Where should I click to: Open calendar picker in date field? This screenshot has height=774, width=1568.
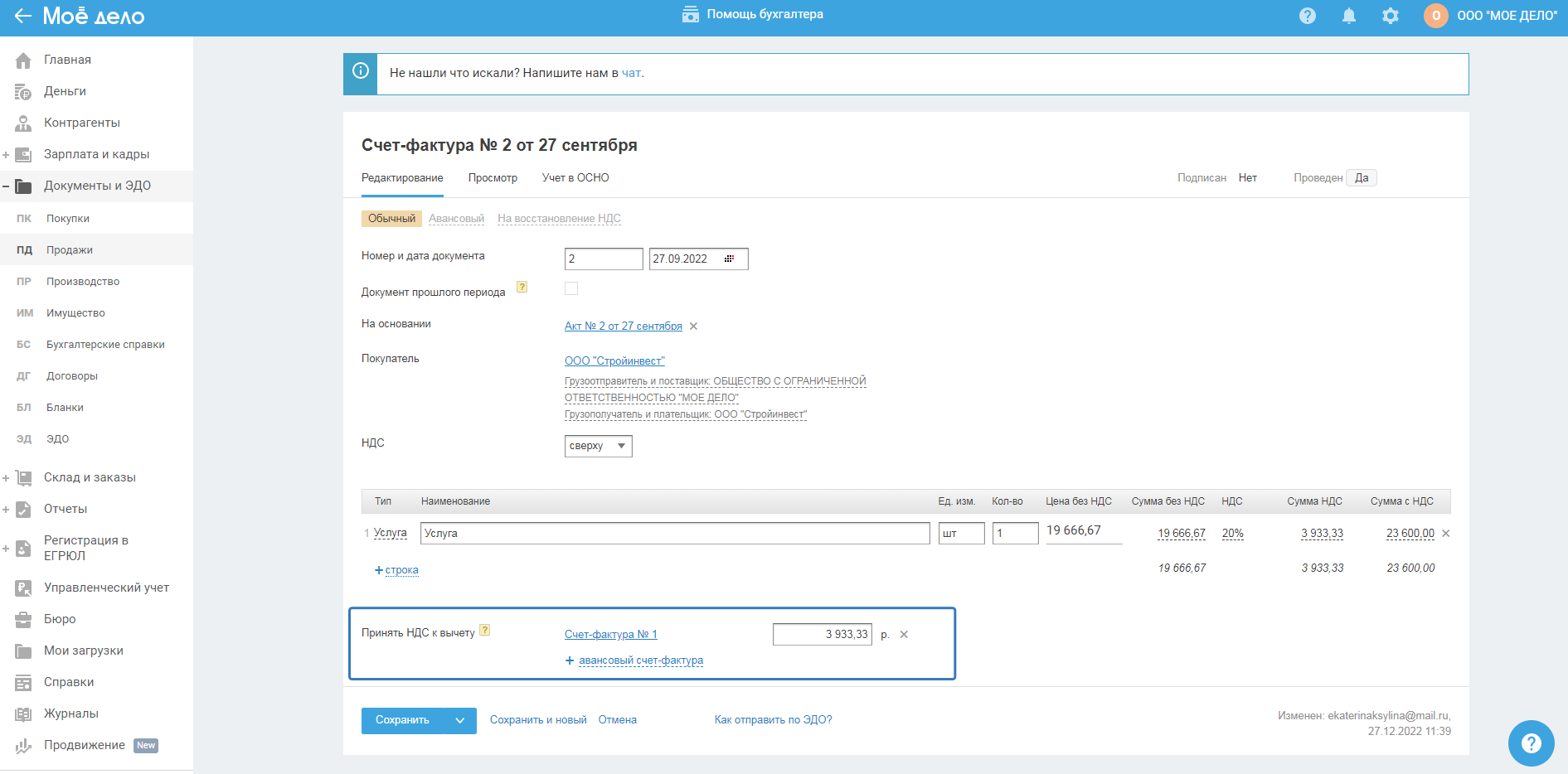(x=729, y=259)
